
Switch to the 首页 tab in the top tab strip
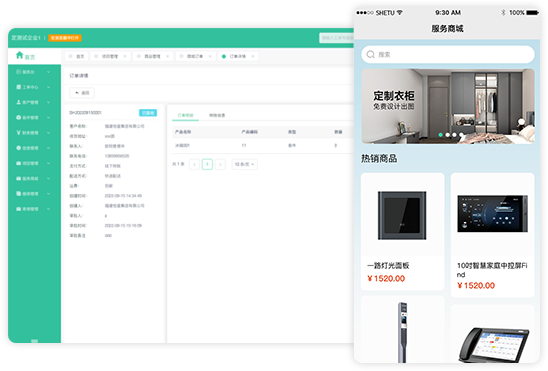coord(77,56)
